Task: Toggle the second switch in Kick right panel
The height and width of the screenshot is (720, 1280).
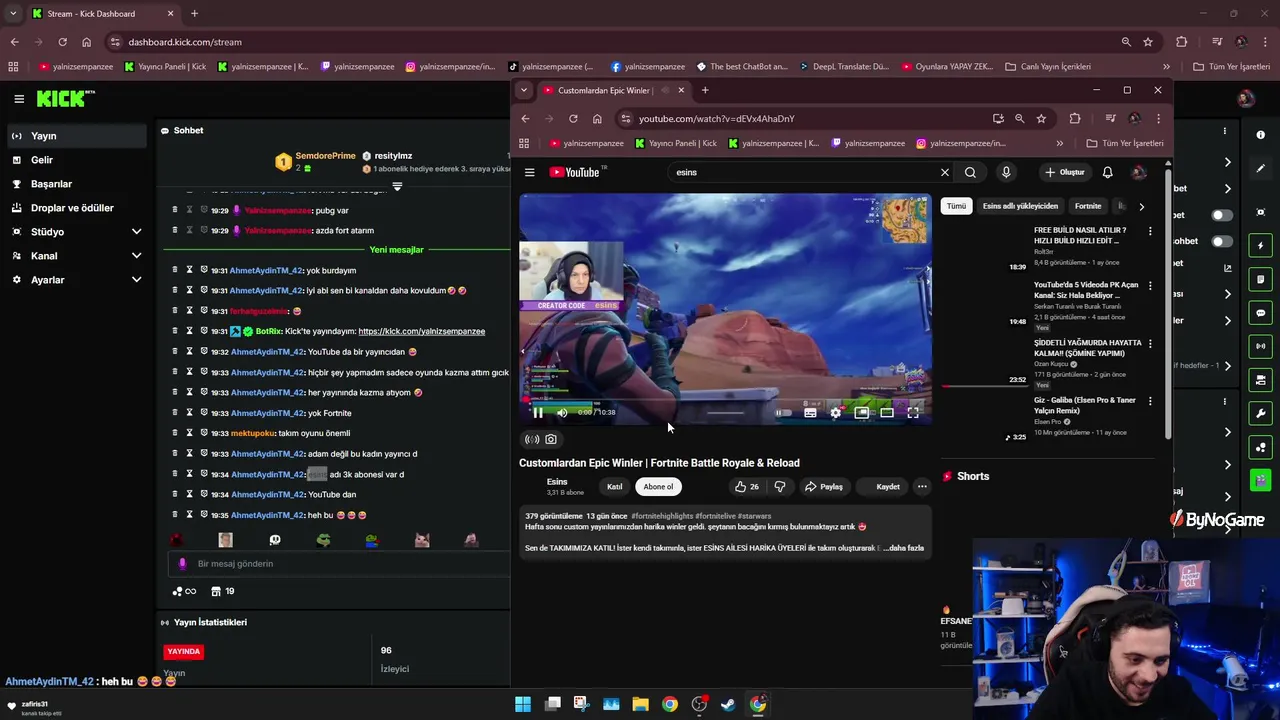Action: tap(1222, 241)
